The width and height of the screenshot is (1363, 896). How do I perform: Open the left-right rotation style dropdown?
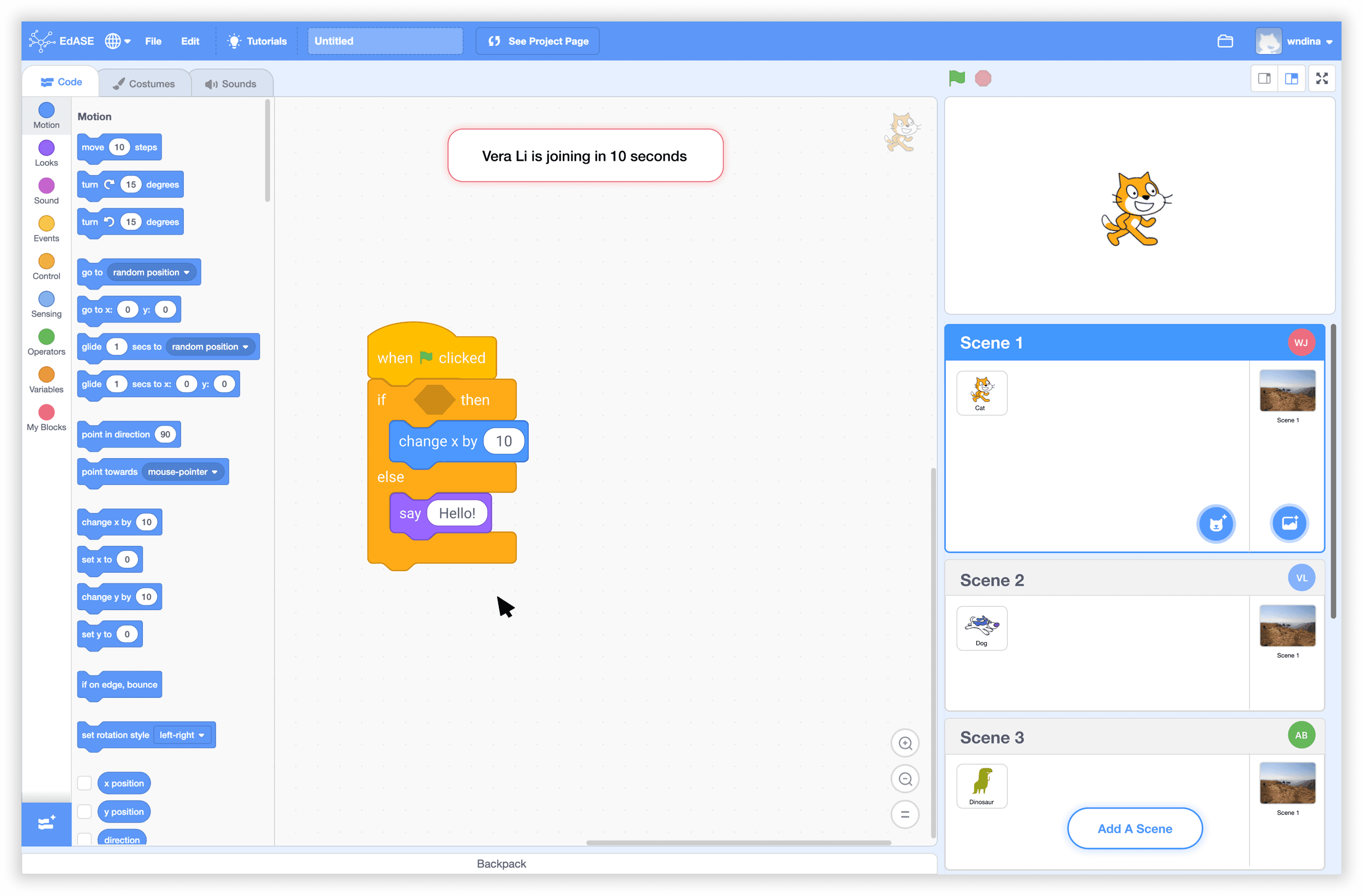pyautogui.click(x=182, y=735)
